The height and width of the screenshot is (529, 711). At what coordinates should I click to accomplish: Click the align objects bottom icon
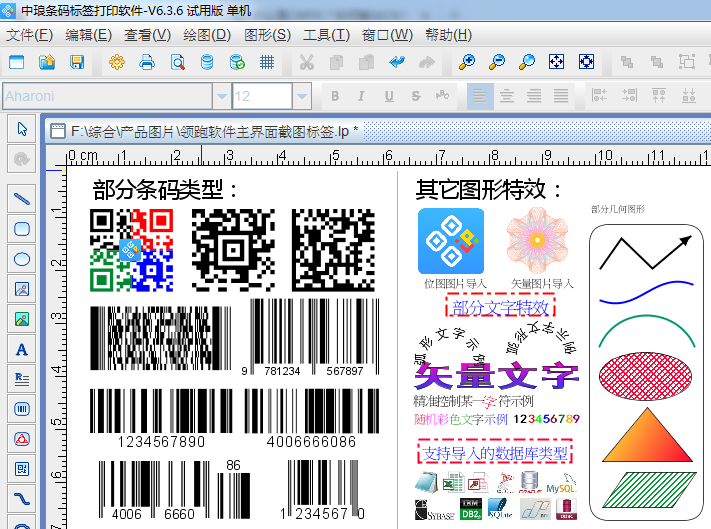click(x=689, y=96)
